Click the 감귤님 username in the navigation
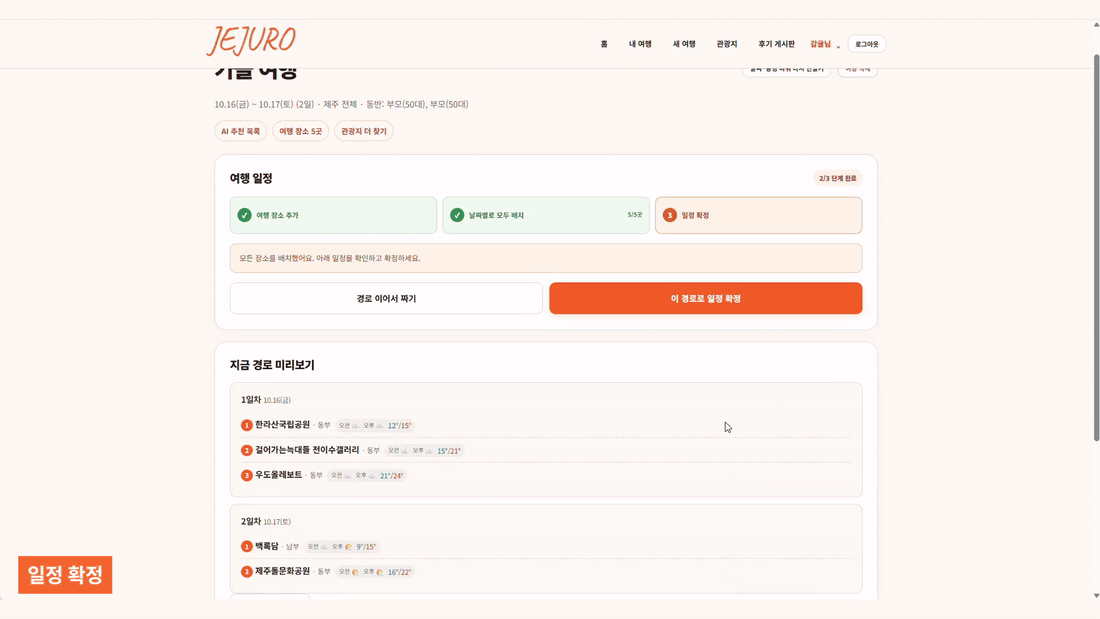 pyautogui.click(x=820, y=44)
